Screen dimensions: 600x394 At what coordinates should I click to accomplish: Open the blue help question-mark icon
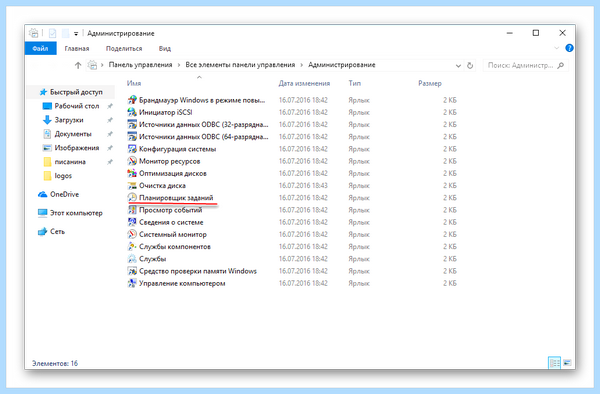[569, 48]
